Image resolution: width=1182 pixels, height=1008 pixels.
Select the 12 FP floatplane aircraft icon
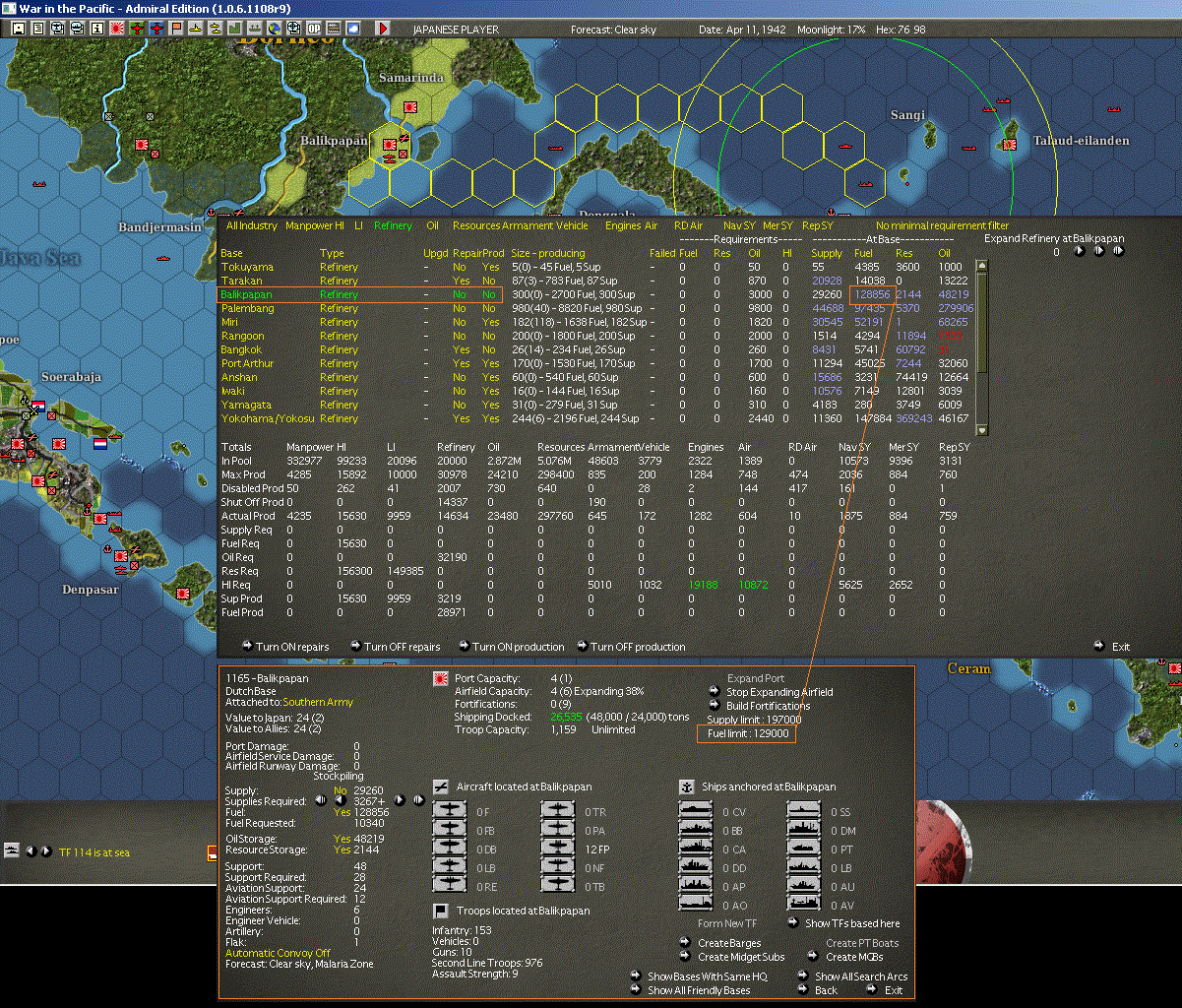pyautogui.click(x=559, y=849)
